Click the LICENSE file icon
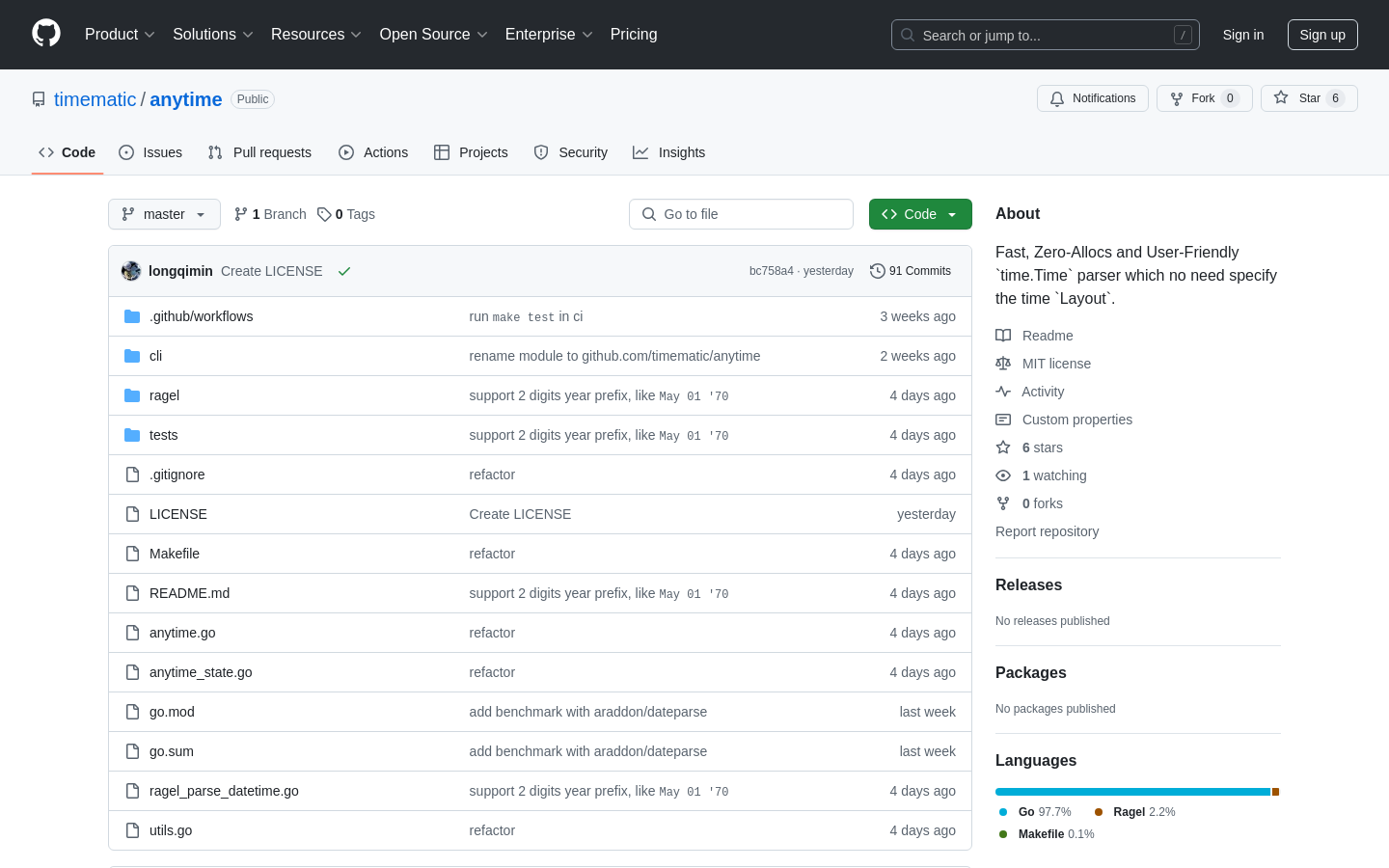Viewport: 1389px width, 868px height. point(132,514)
